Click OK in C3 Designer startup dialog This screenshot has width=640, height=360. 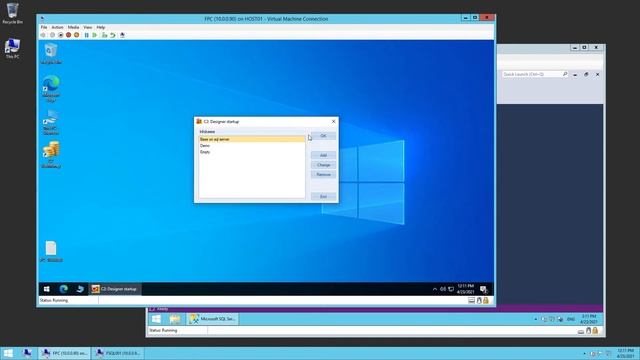click(323, 136)
